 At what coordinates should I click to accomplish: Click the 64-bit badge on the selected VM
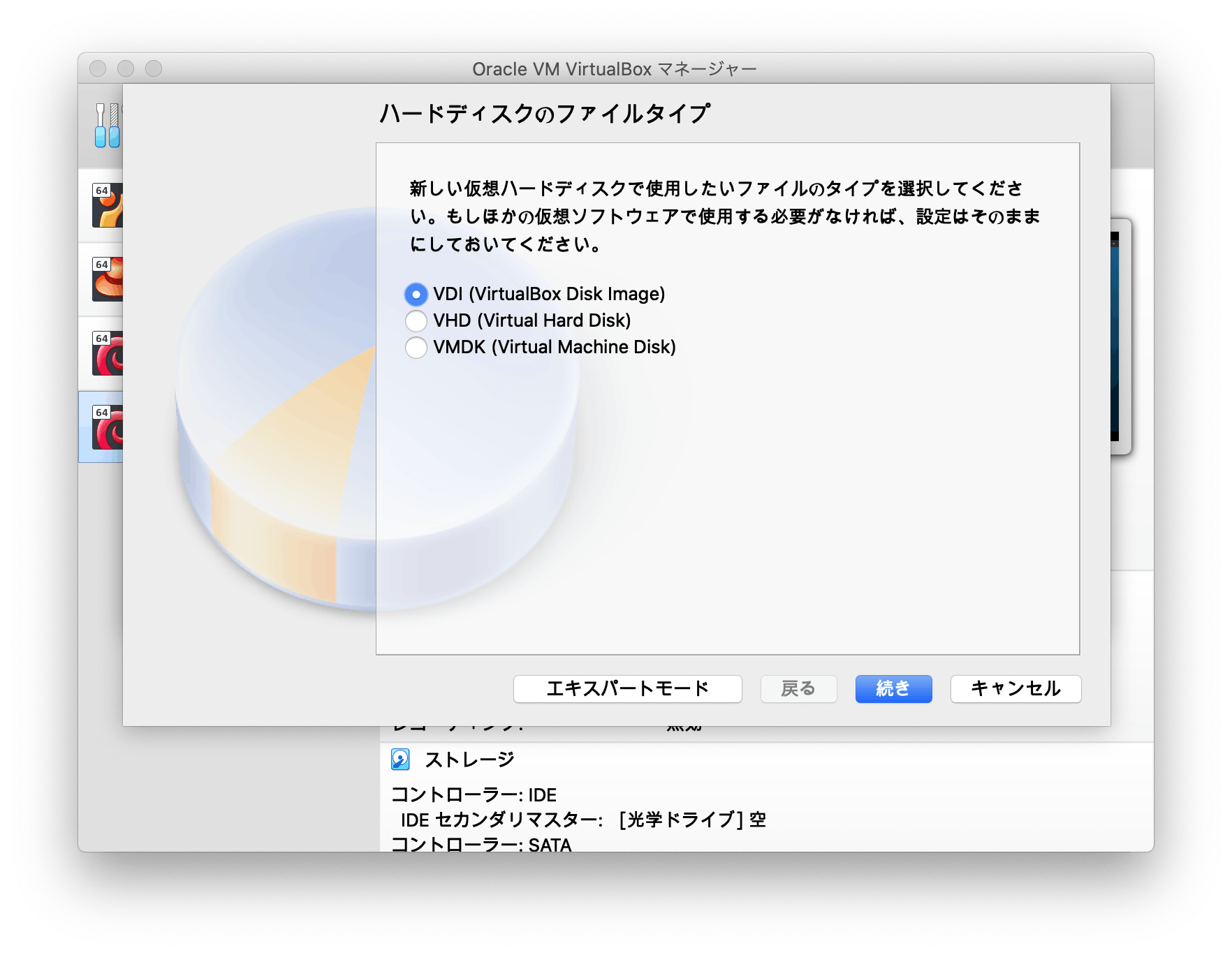[x=101, y=411]
